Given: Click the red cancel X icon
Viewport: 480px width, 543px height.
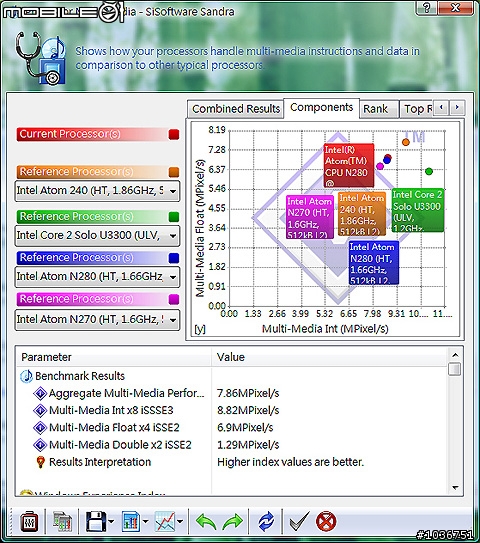Looking at the screenshot, I should 326,522.
